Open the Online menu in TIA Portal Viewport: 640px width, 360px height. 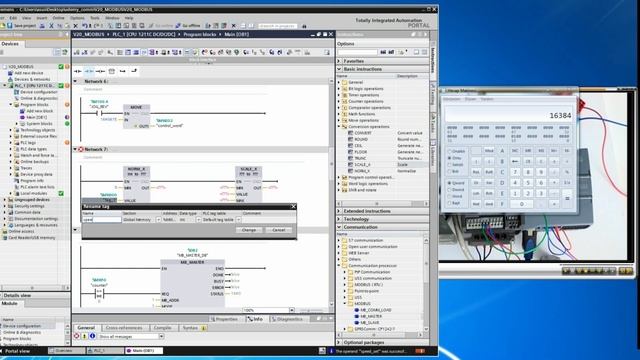tap(58, 18)
